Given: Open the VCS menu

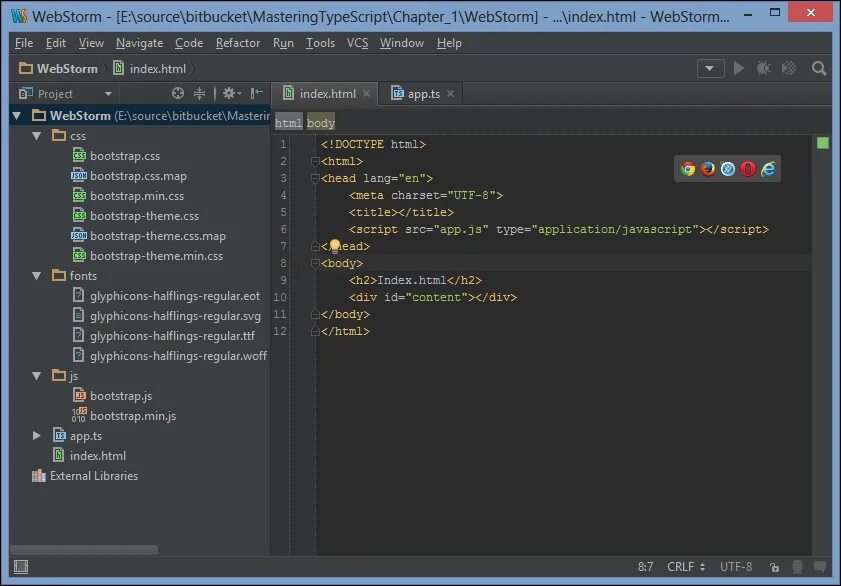Looking at the screenshot, I should click(x=357, y=43).
